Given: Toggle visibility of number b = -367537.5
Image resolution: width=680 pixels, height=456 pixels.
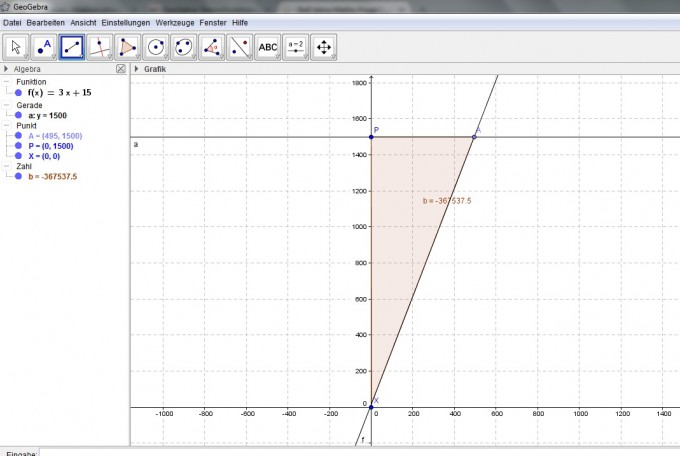Looking at the screenshot, I should (19, 176).
